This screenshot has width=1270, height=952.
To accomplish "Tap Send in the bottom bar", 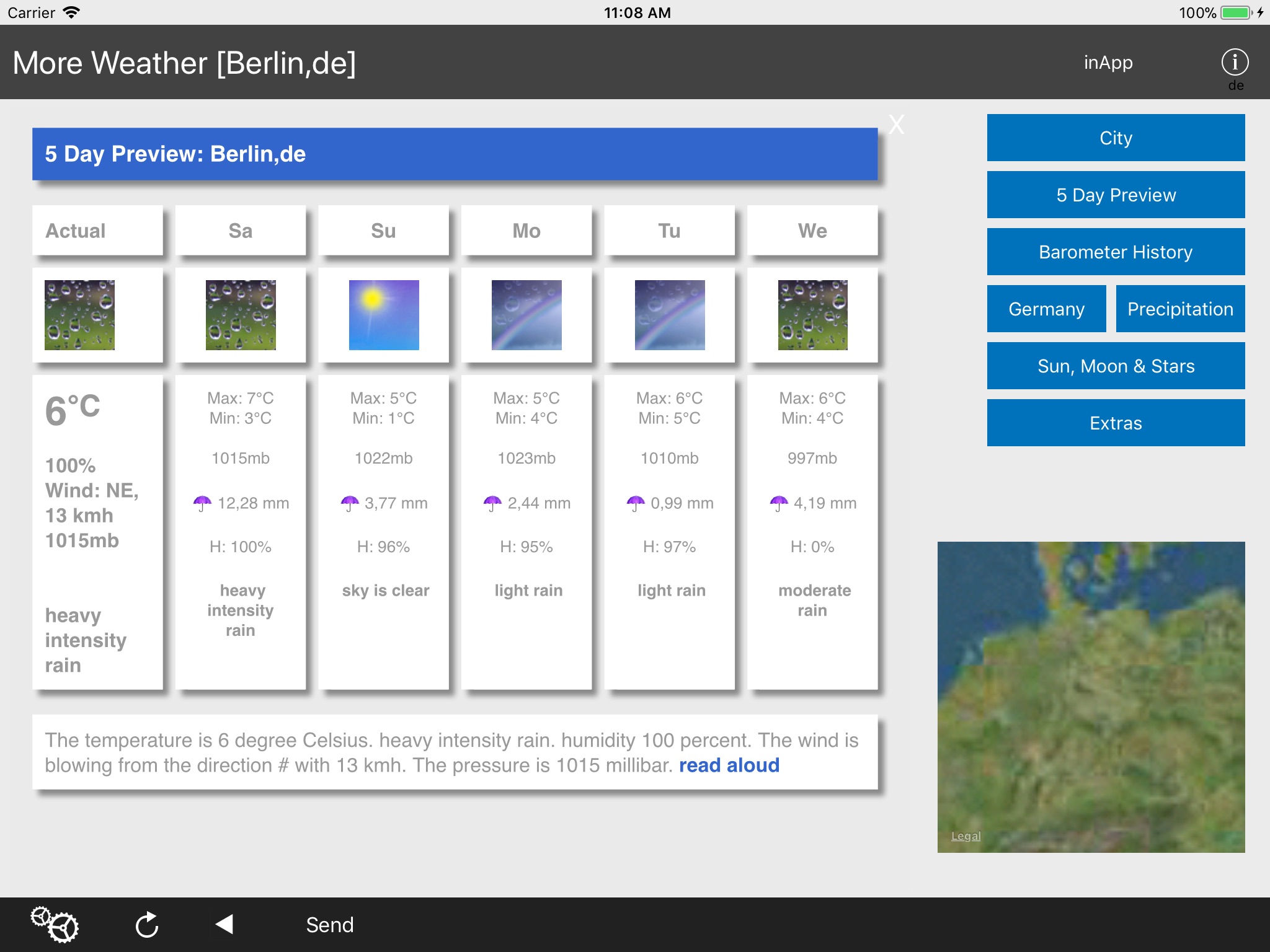I will (x=329, y=925).
